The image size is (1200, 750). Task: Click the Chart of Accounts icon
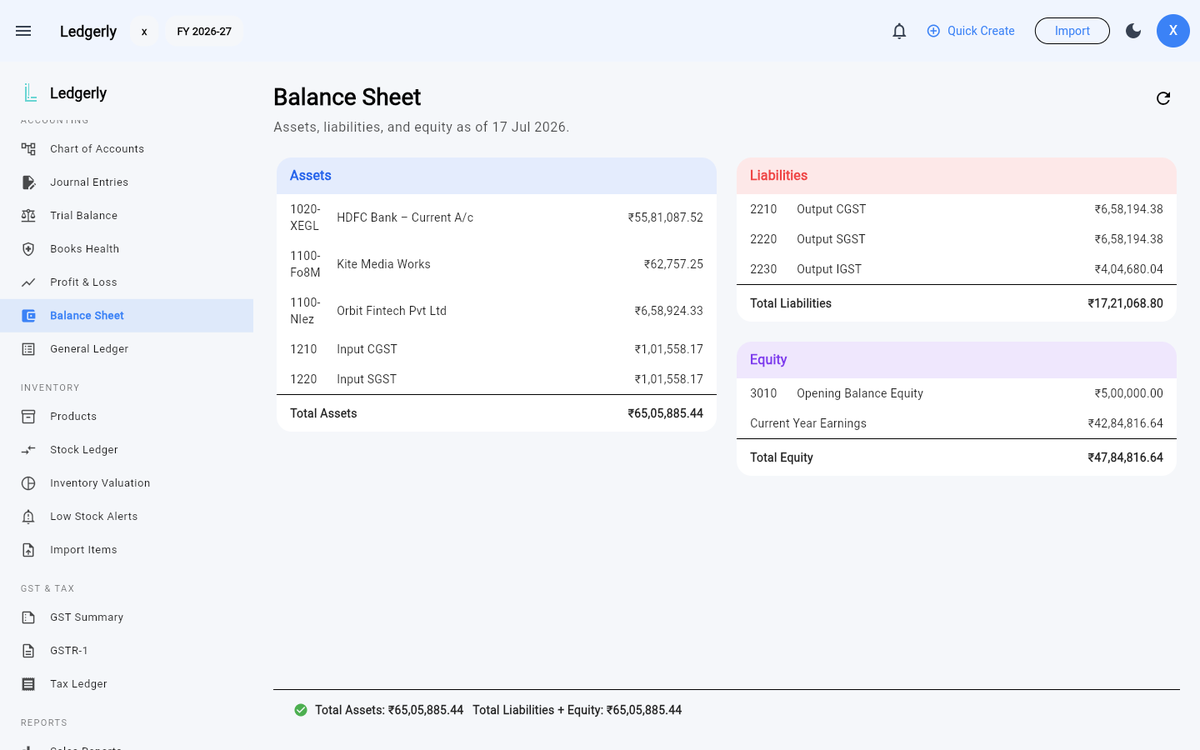pyautogui.click(x=29, y=149)
